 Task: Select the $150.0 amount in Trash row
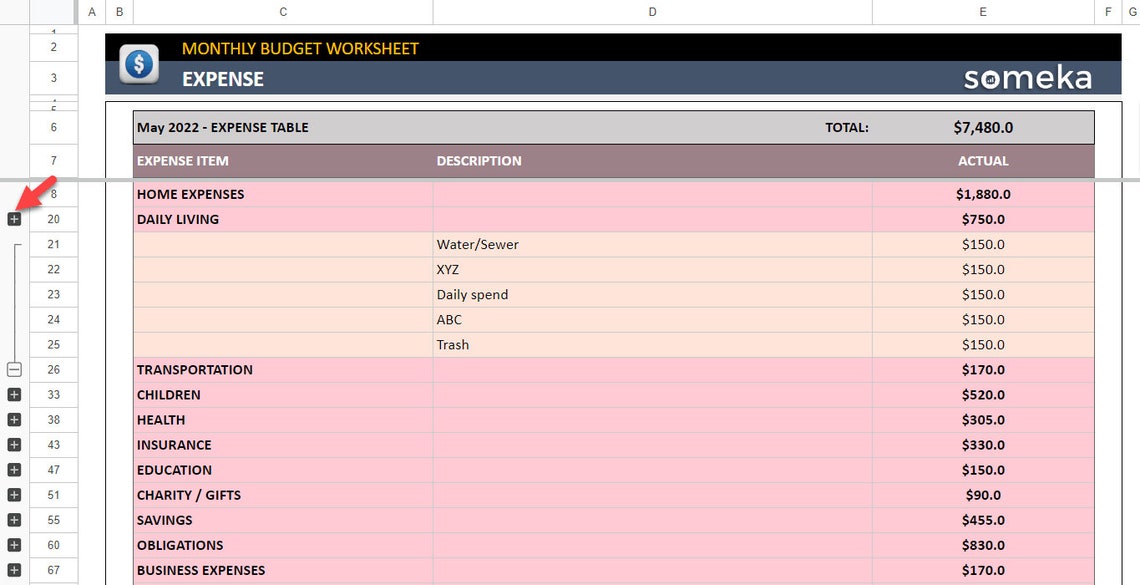(983, 344)
